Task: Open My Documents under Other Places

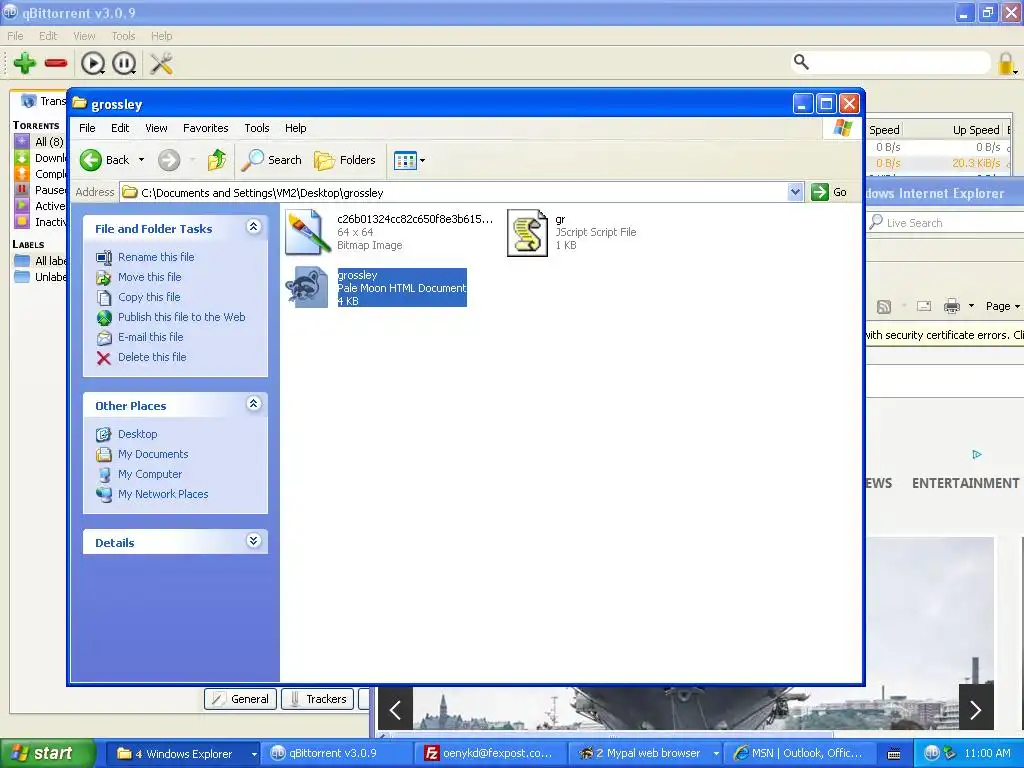Action: click(153, 454)
